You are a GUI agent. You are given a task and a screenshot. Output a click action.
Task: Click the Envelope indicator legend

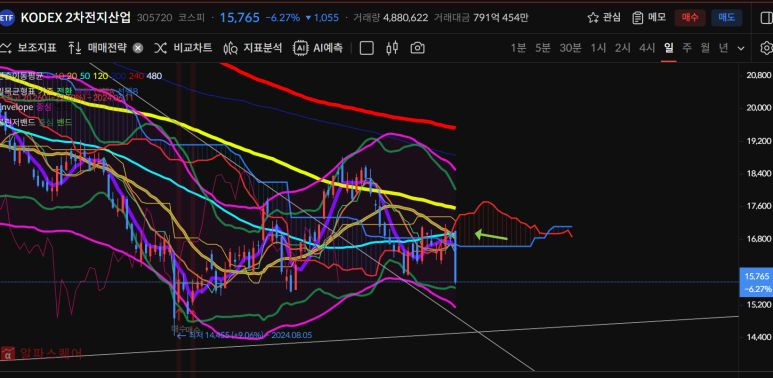pos(16,107)
